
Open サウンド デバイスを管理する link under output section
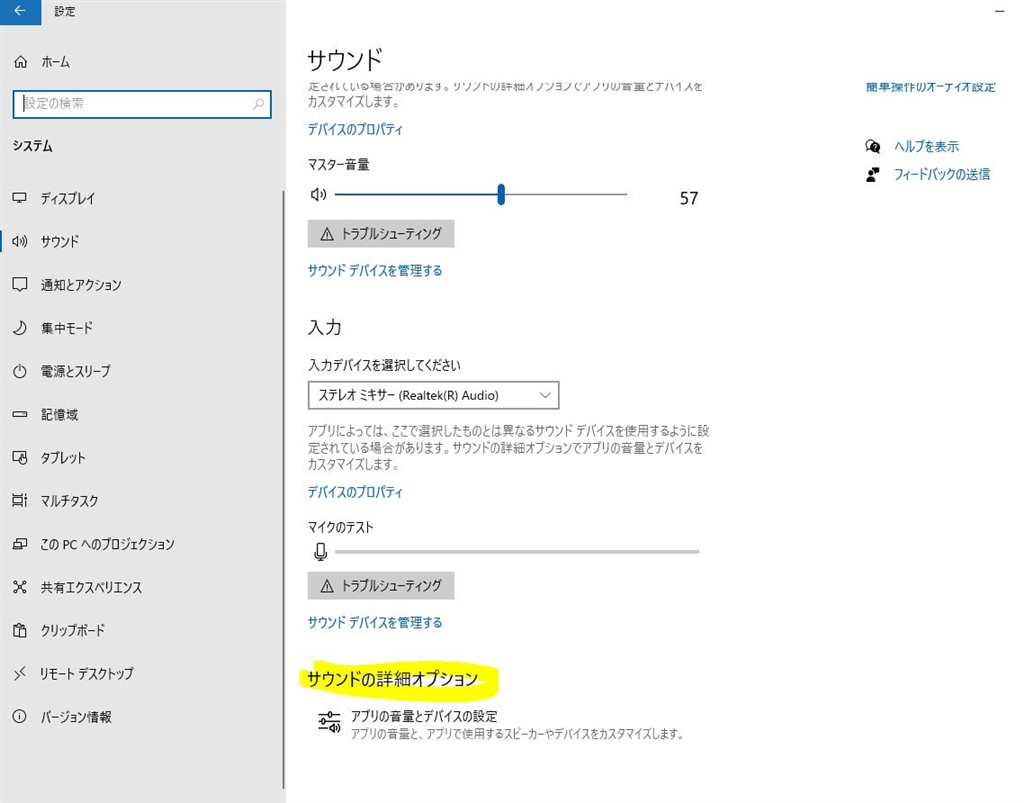pyautogui.click(x=375, y=270)
